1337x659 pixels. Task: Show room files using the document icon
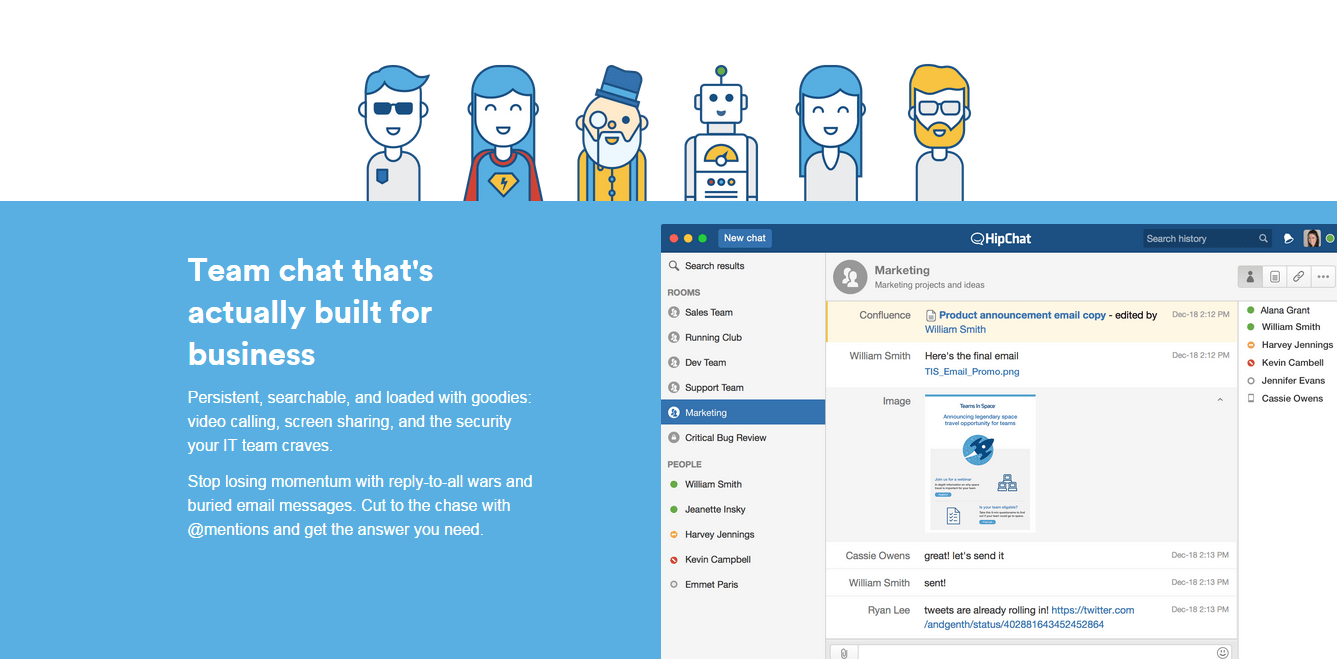point(1274,277)
